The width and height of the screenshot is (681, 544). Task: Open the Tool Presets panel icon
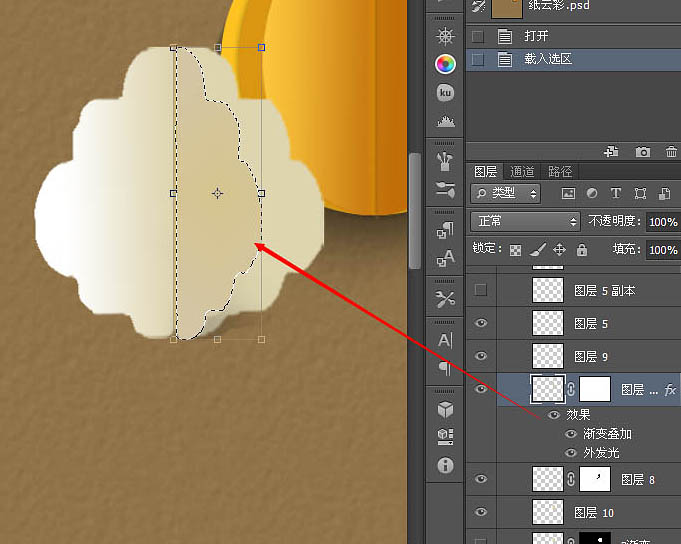coord(445,299)
